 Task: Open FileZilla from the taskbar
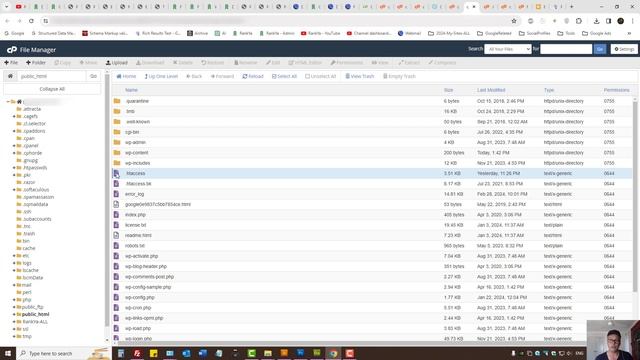pyautogui.click(x=137, y=353)
